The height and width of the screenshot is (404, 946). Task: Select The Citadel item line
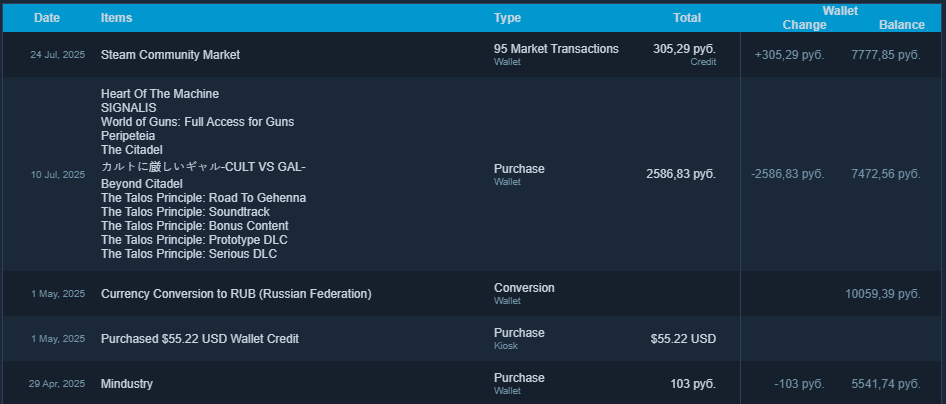(x=132, y=150)
